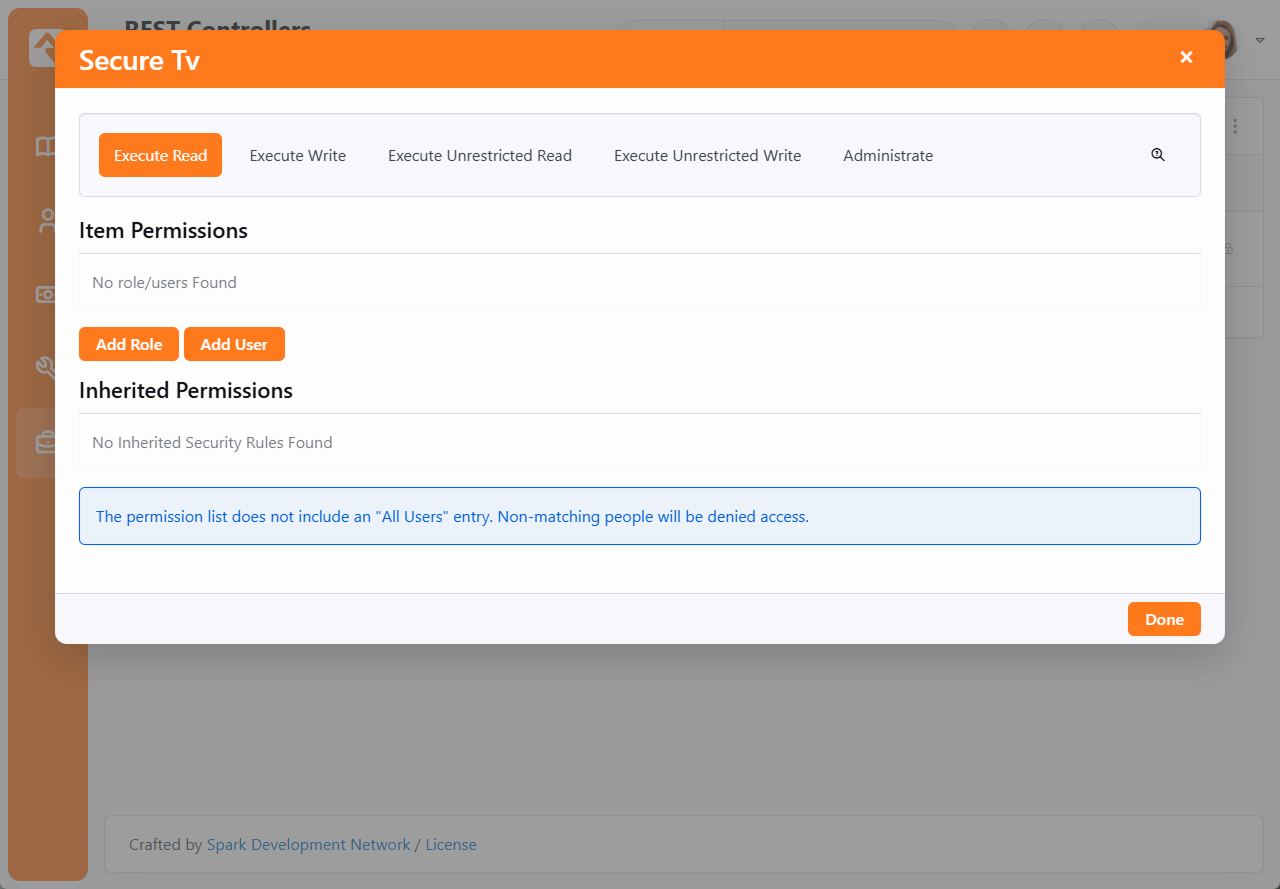Switch to the Administrate tab
The height and width of the screenshot is (889, 1280).
888,155
